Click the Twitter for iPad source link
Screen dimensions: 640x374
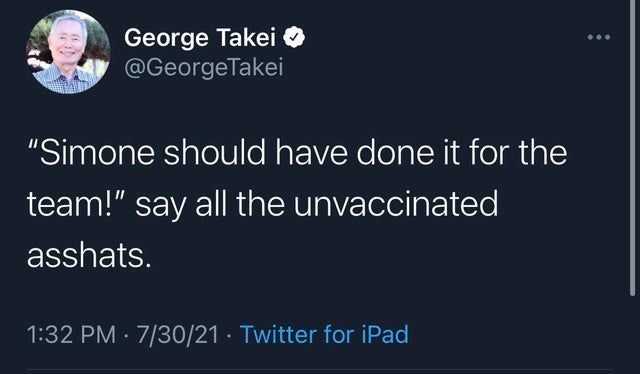pyautogui.click(x=324, y=334)
